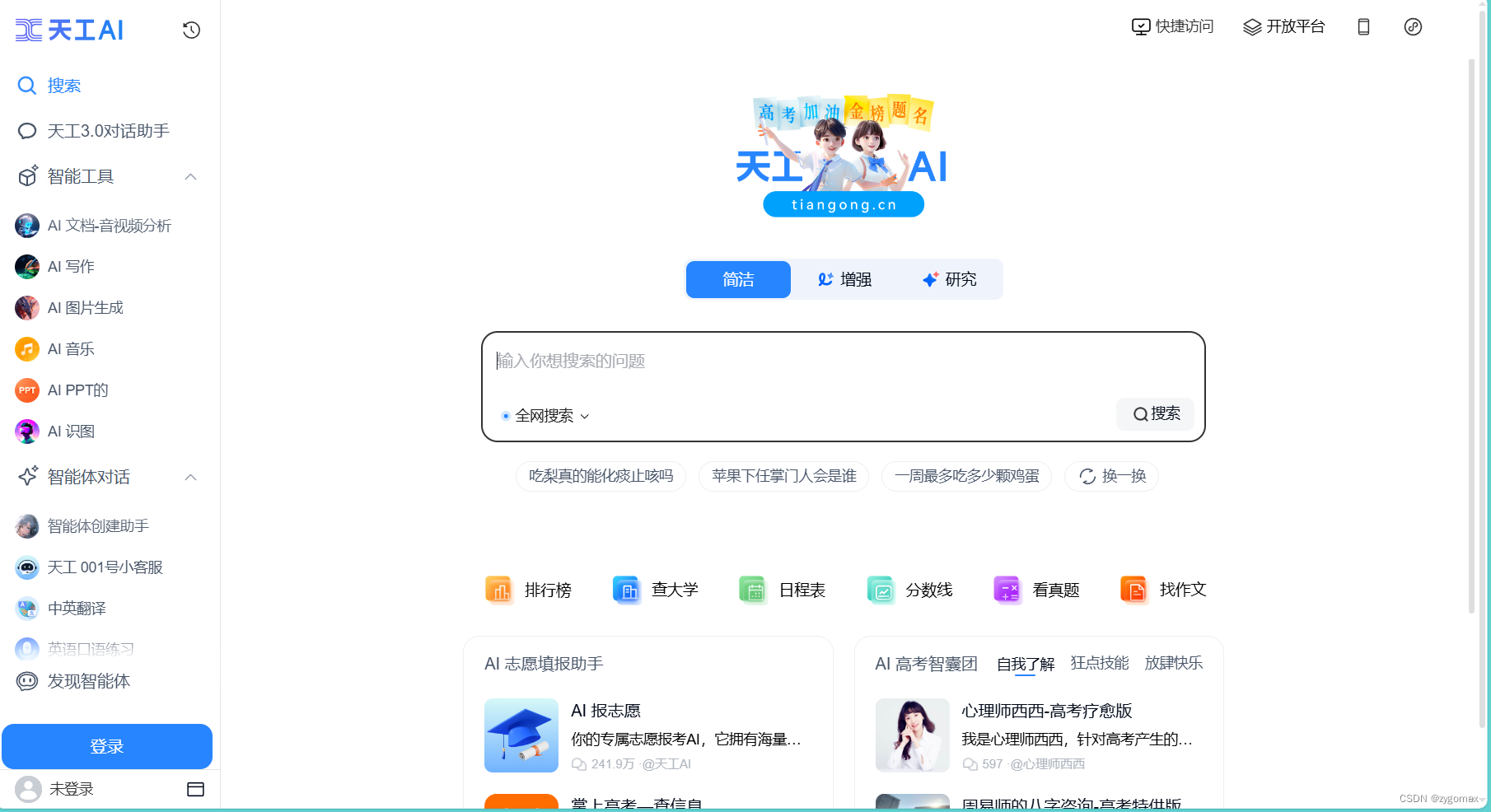1491x812 pixels.
Task: Click the card icon beside 未登录
Action: [x=195, y=790]
